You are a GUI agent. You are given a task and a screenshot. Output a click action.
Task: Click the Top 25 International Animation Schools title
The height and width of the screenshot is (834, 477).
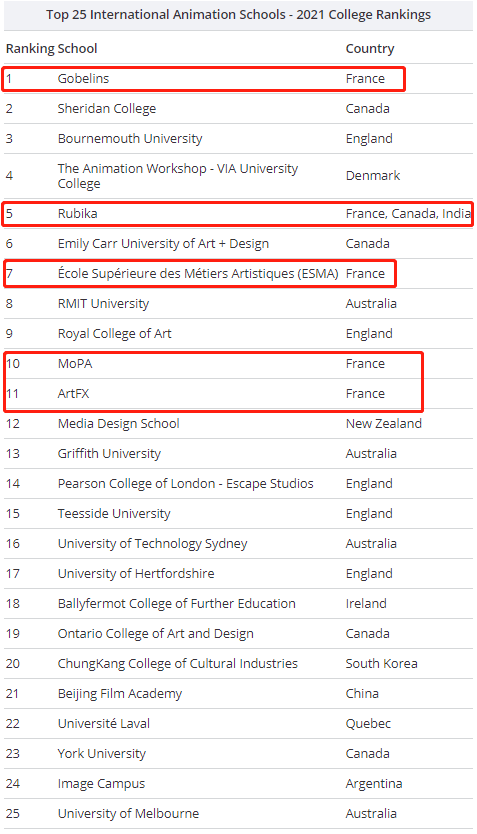click(x=238, y=15)
